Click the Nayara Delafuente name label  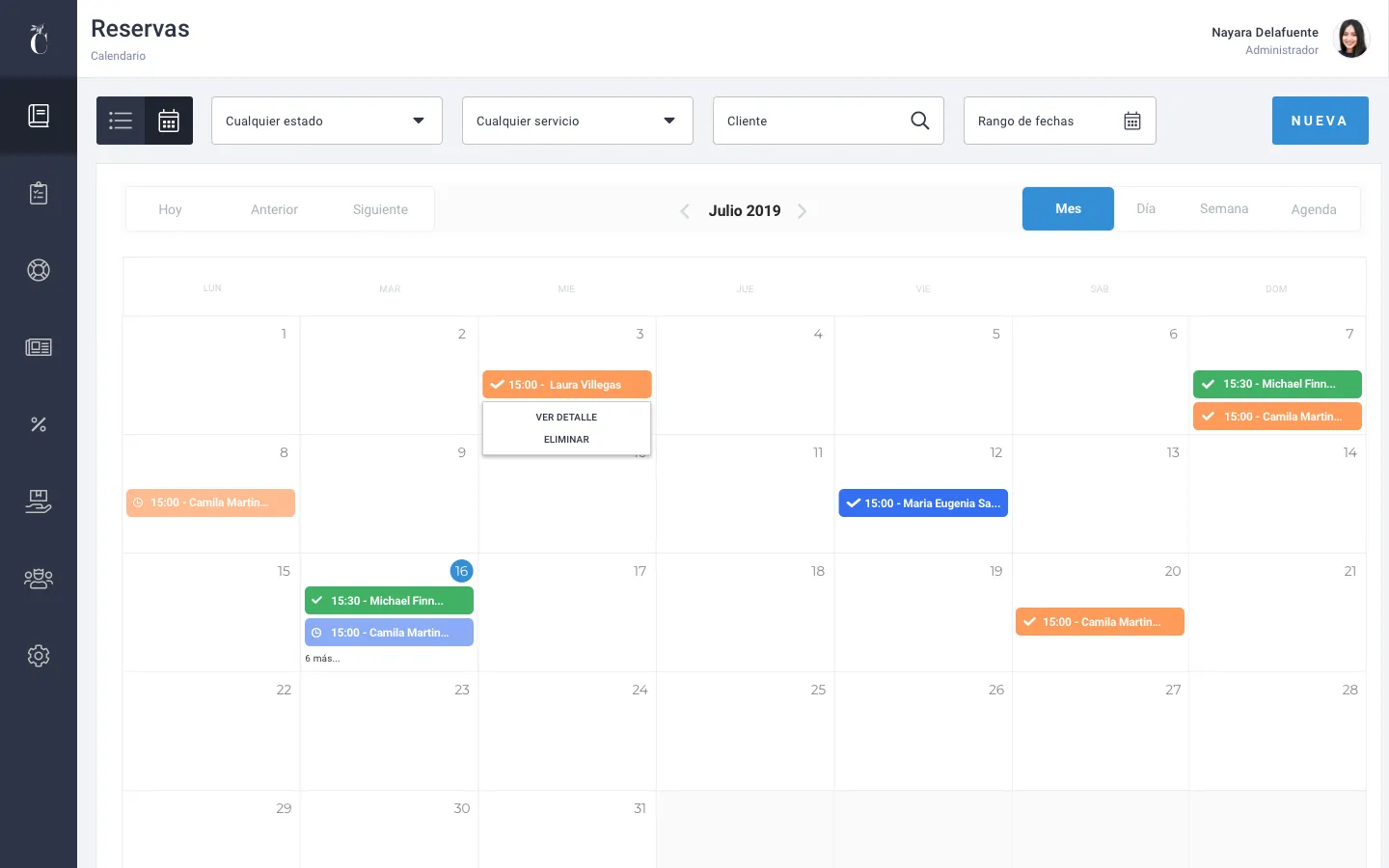[1265, 32]
